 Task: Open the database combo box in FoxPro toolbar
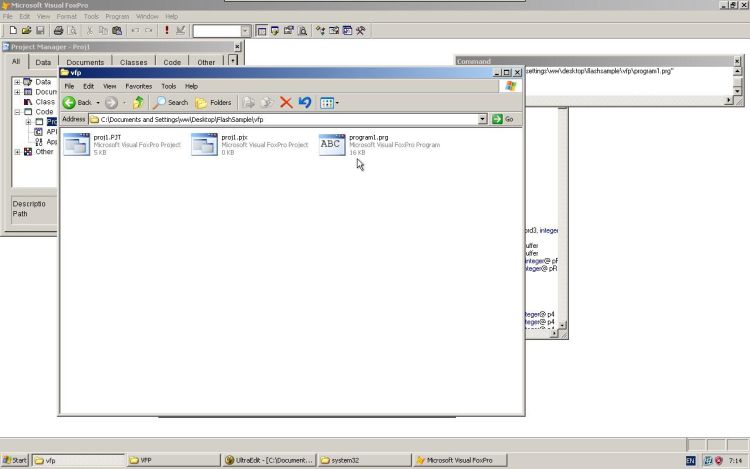tap(245, 31)
